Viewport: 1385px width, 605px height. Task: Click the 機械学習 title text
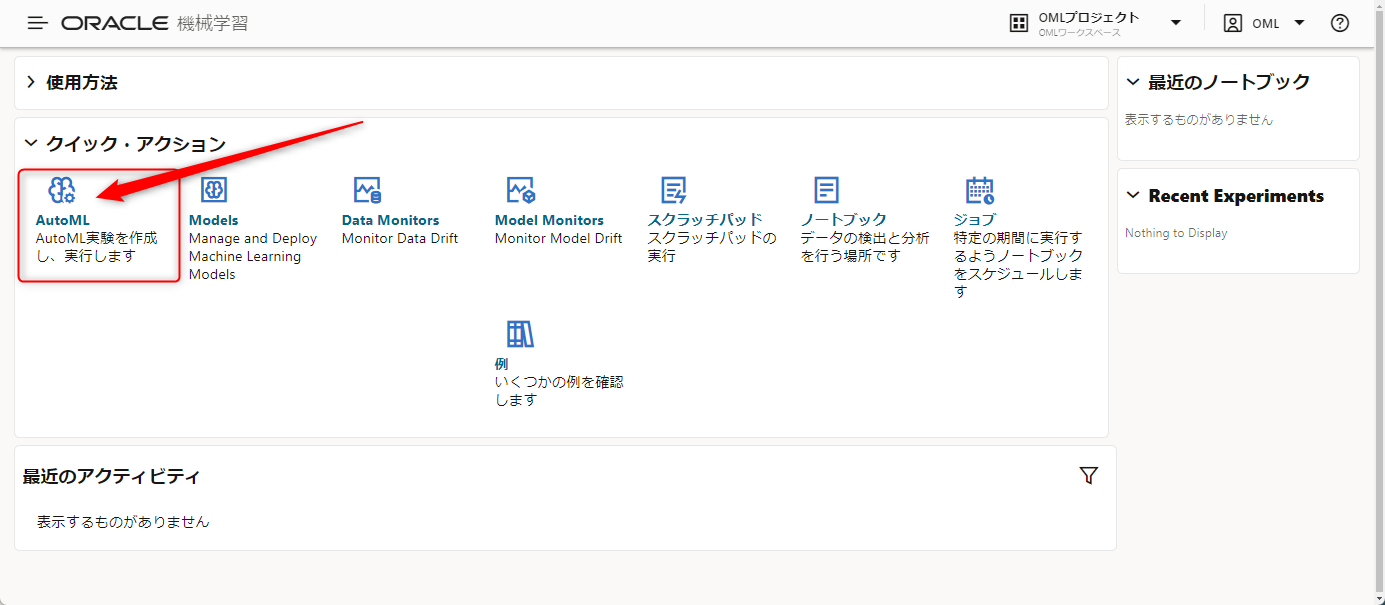(x=213, y=23)
